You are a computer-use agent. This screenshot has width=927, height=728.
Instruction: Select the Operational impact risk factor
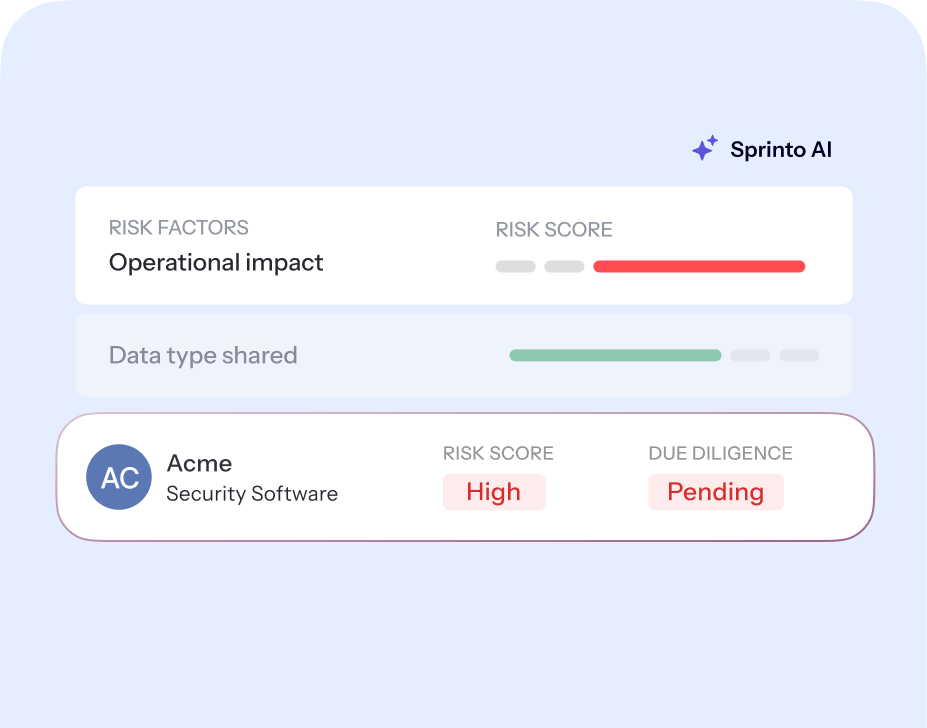216,263
